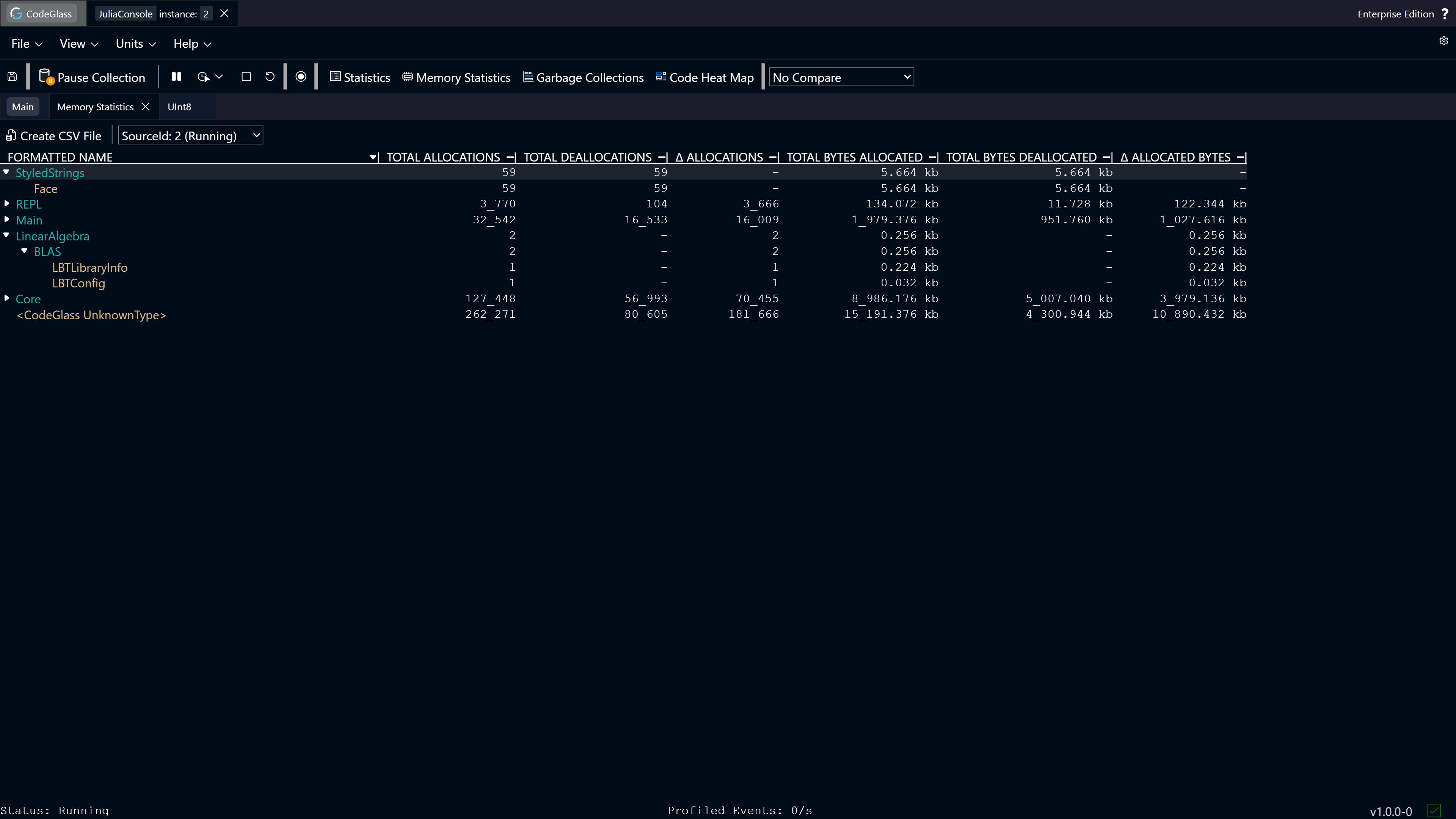Switch to the Main tab
Image resolution: width=1456 pixels, height=819 pixels.
pos(23,107)
